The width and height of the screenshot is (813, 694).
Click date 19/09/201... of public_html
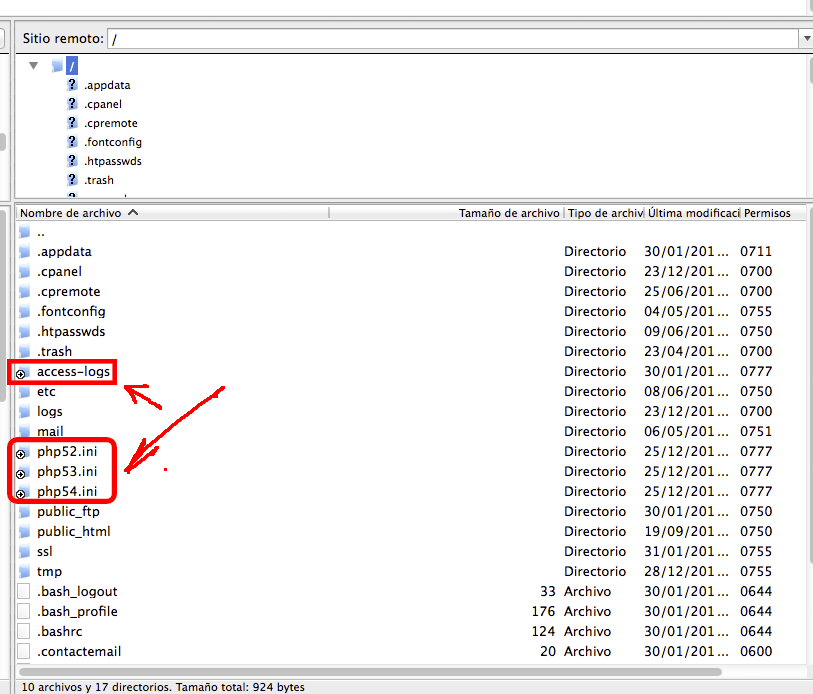tap(686, 532)
